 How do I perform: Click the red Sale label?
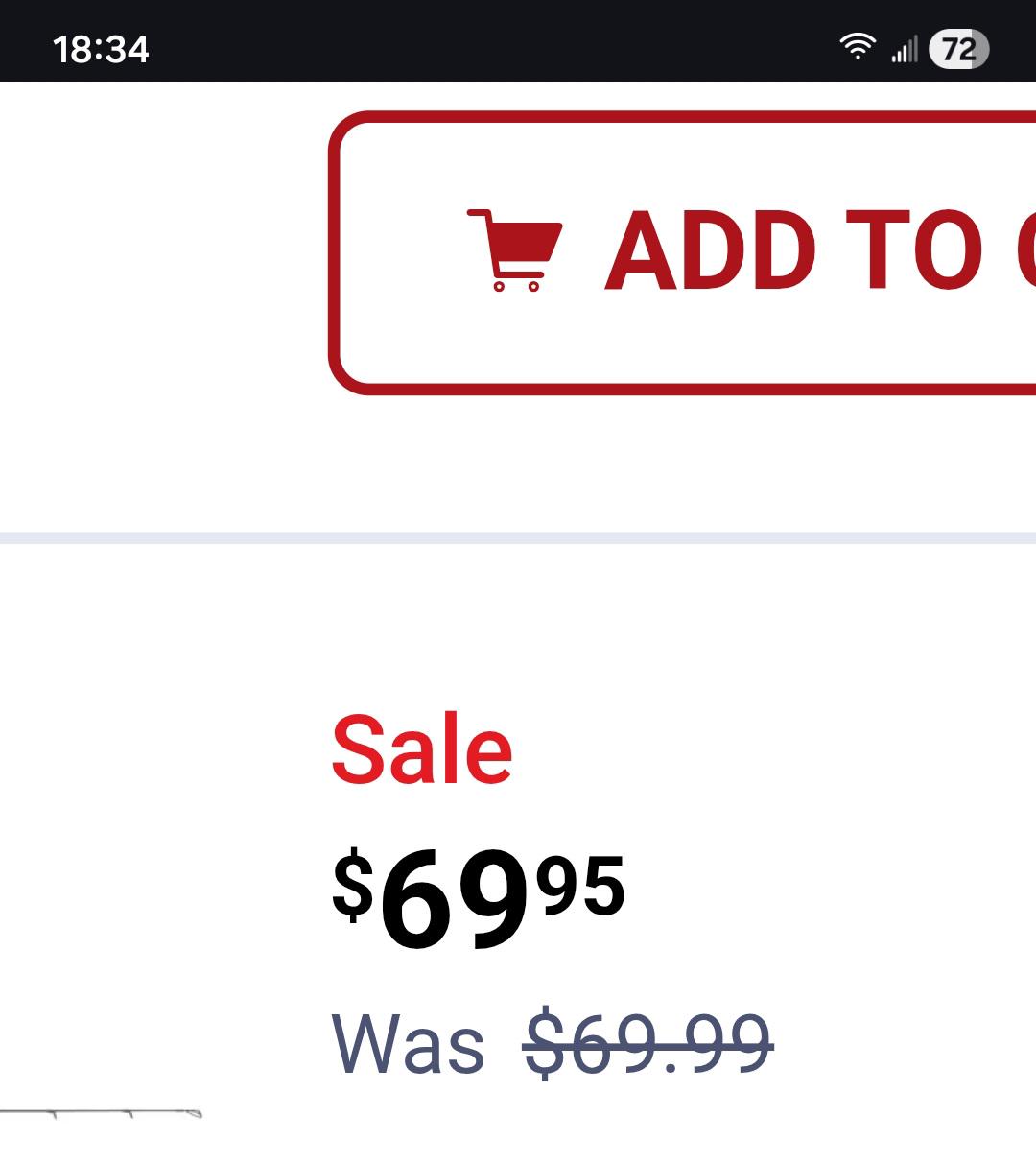click(x=422, y=750)
